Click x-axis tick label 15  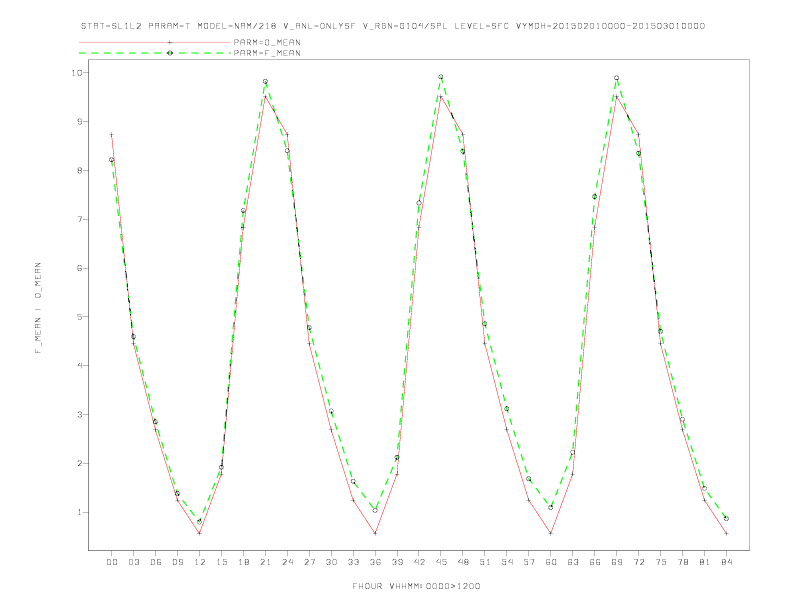pyautogui.click(x=221, y=562)
